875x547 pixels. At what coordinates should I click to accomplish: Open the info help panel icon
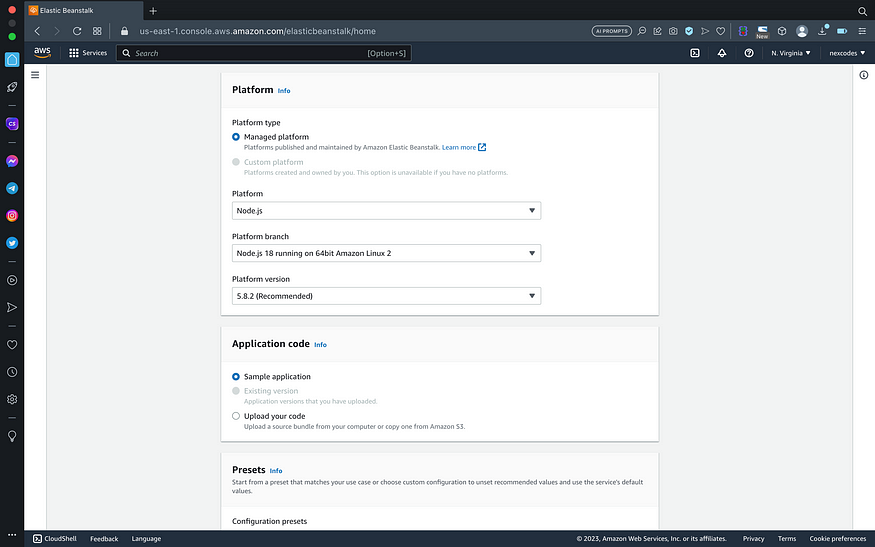tap(863, 75)
